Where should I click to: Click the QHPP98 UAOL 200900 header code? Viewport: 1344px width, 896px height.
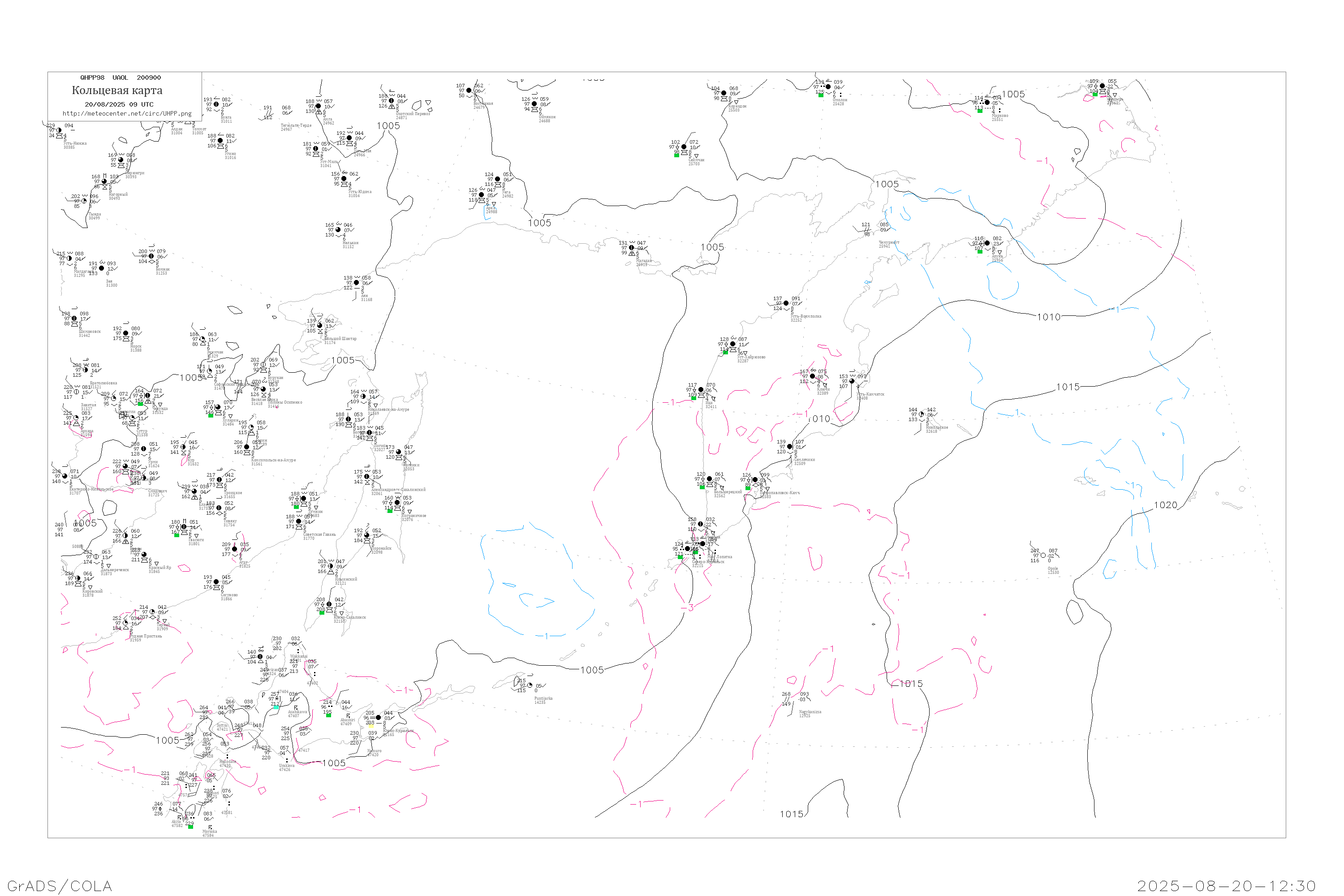(121, 78)
